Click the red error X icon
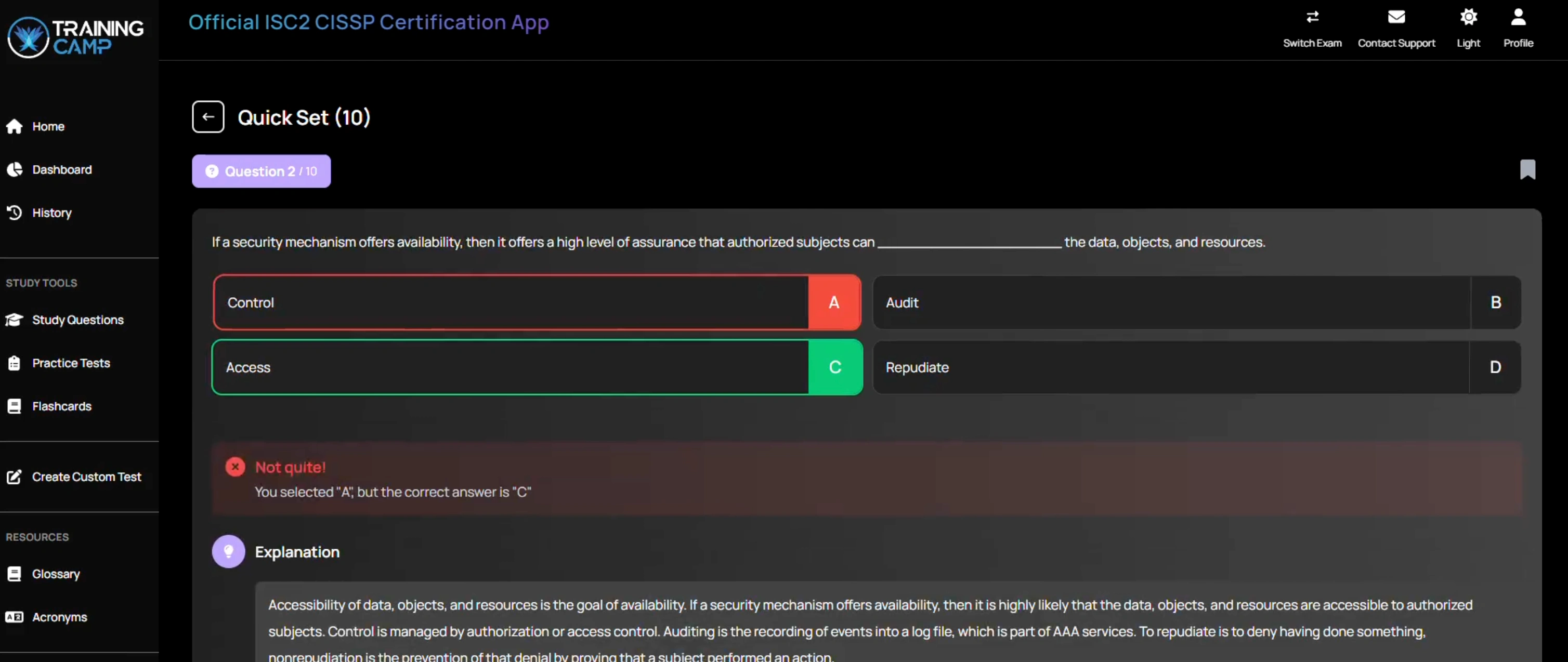 [235, 467]
